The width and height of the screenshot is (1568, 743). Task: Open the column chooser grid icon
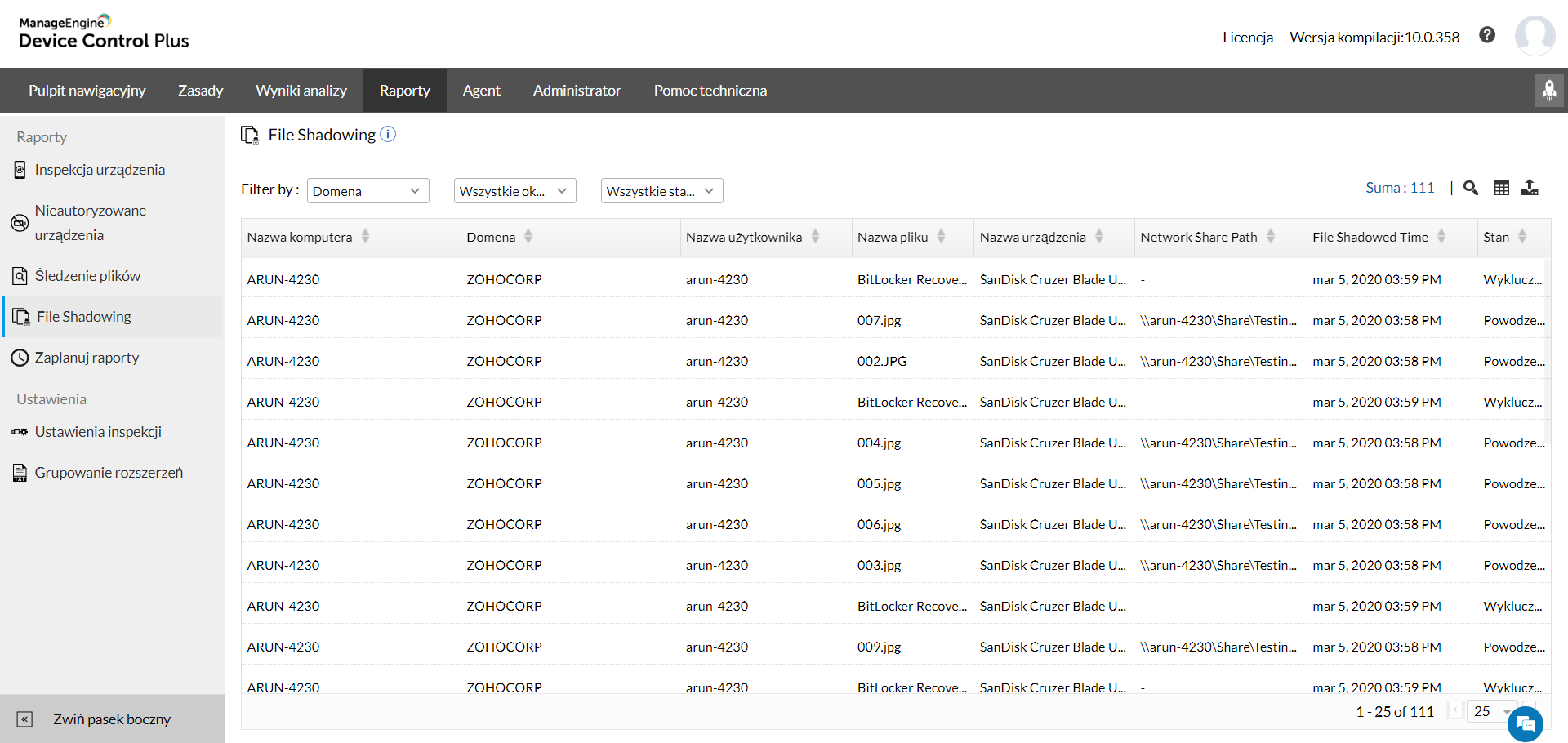(1501, 189)
